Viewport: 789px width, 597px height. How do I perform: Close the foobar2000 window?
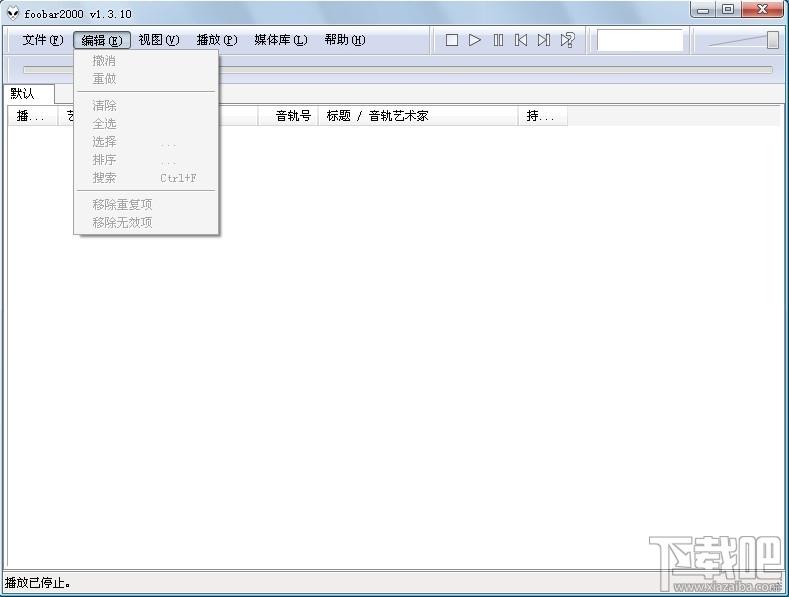pos(762,10)
